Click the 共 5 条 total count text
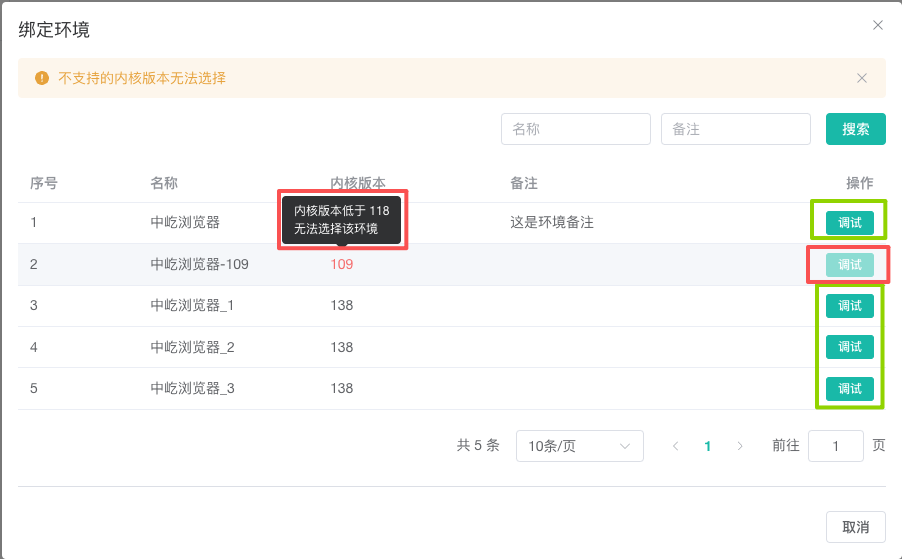Screen dimensions: 902x559 [x=477, y=446]
